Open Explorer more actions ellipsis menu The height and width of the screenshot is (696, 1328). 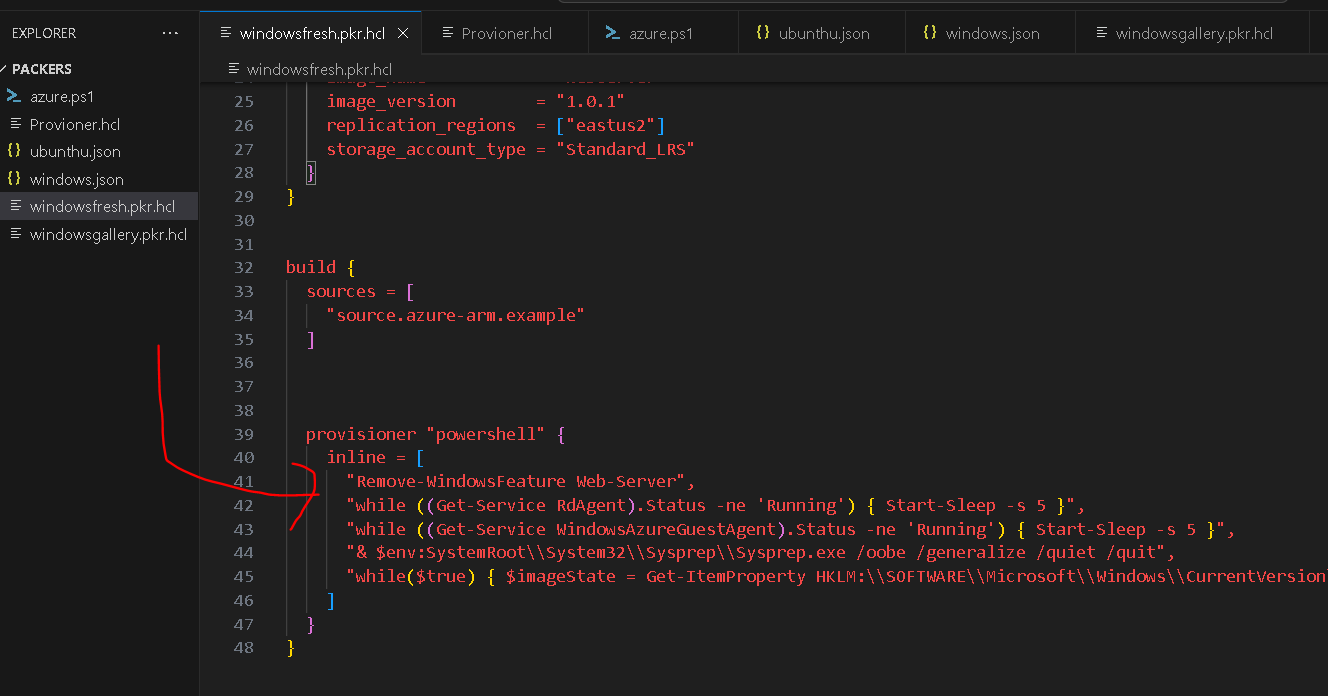pos(170,33)
